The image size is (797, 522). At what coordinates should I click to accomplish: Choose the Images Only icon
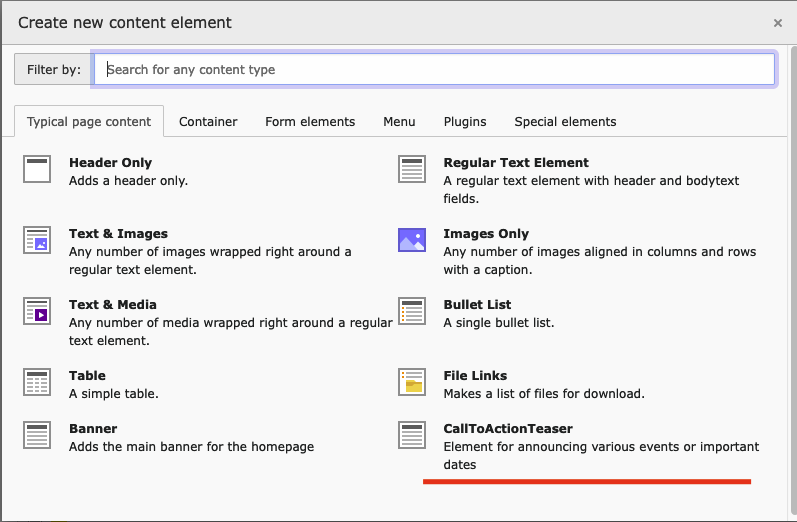pyautogui.click(x=412, y=240)
